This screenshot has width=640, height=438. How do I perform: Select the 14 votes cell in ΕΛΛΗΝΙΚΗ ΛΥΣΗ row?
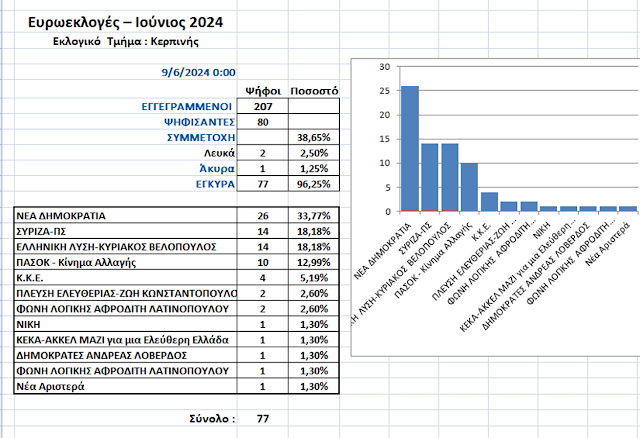coord(263,247)
